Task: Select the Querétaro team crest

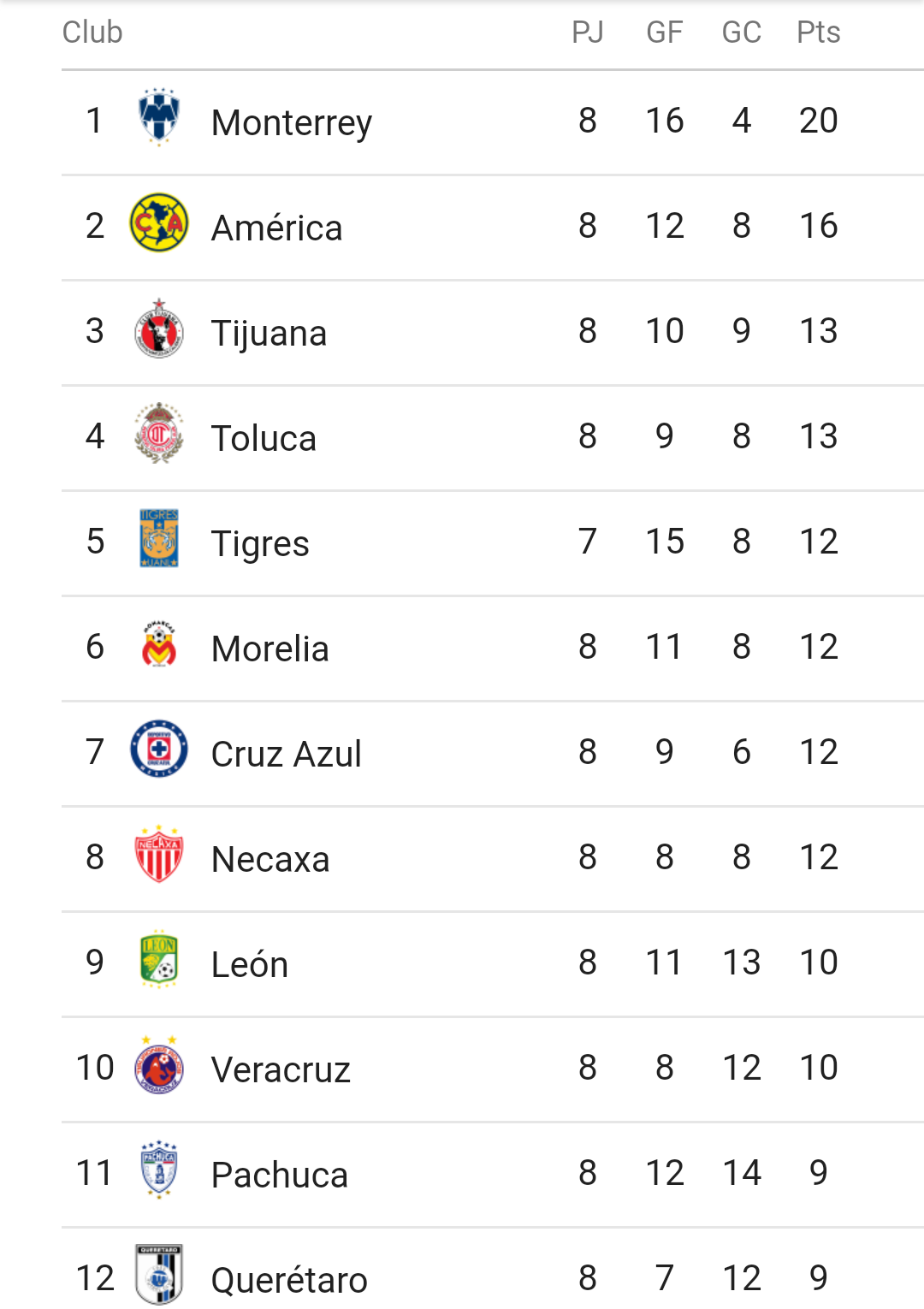Action: pos(159,1275)
